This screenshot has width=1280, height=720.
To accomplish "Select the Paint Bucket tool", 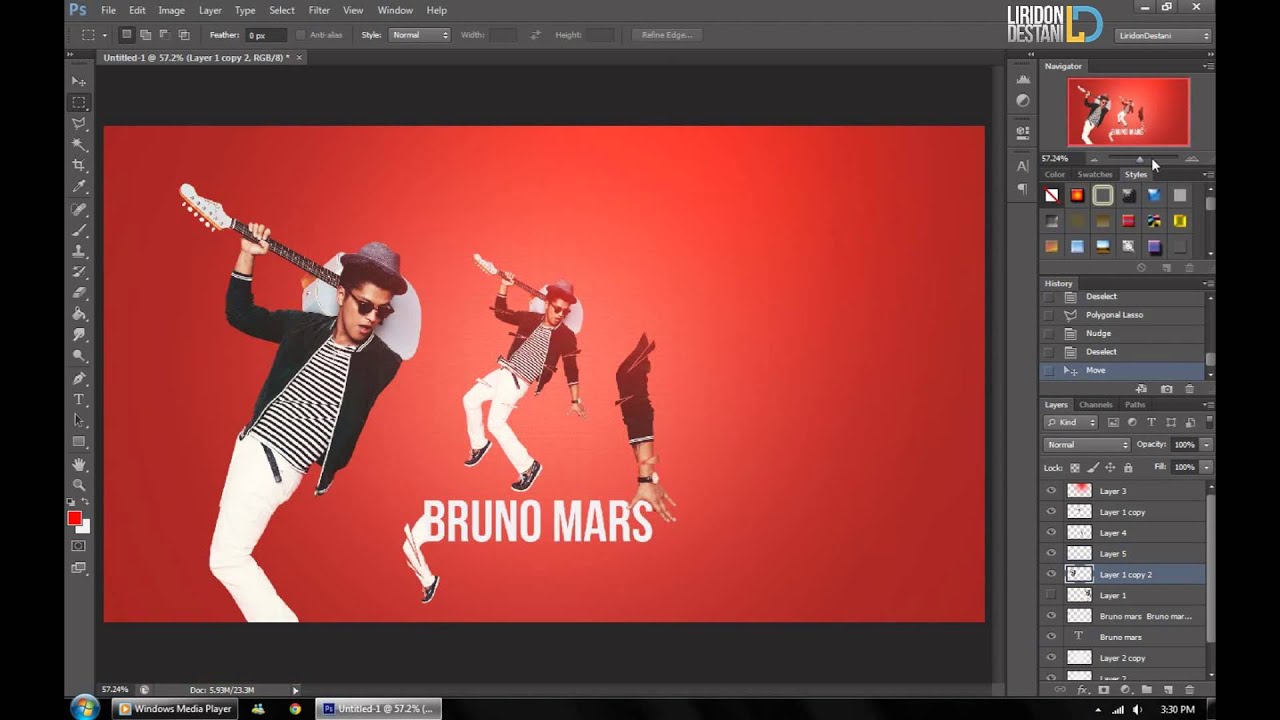I will tap(79, 314).
